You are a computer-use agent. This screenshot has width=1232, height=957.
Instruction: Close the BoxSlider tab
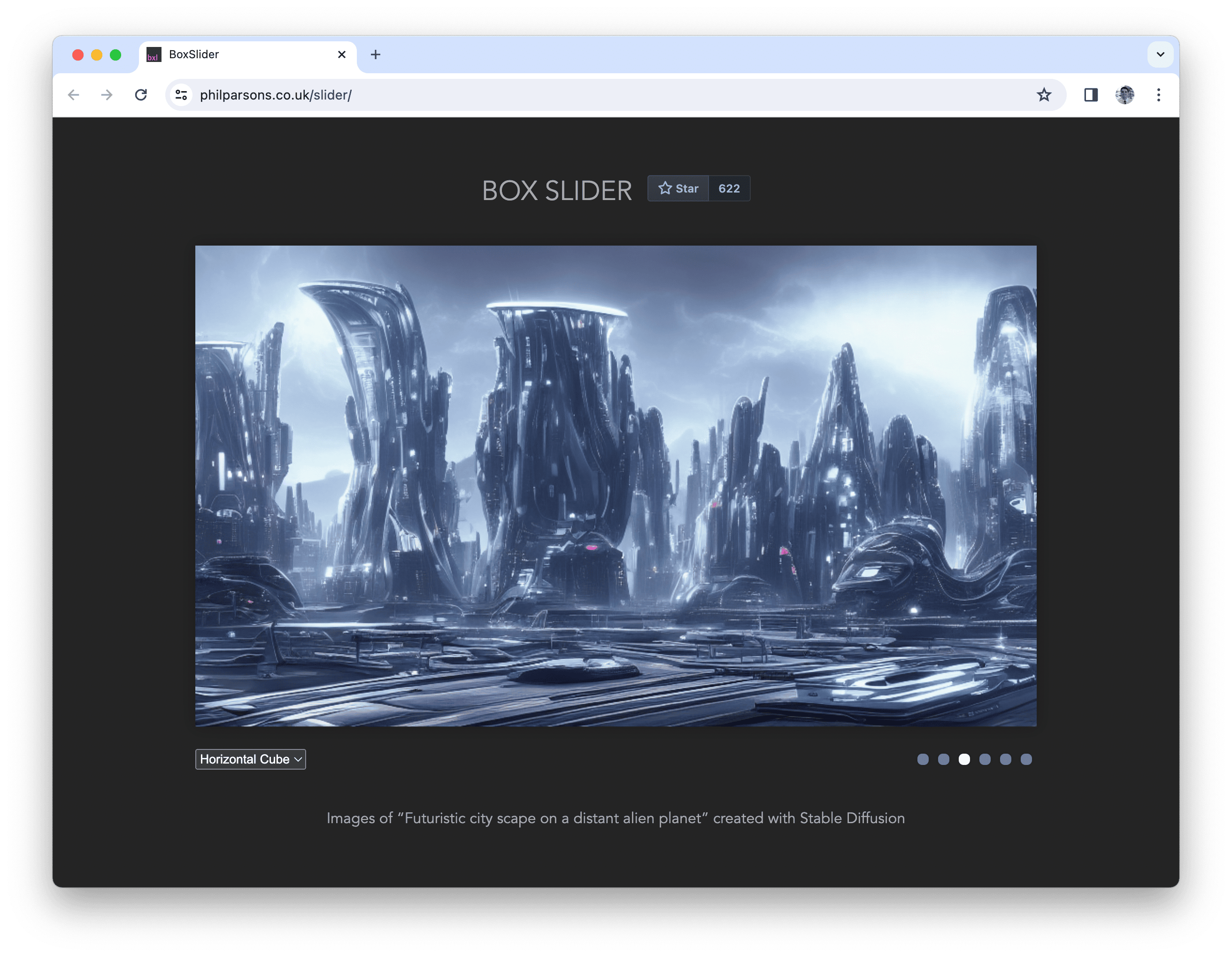click(342, 55)
